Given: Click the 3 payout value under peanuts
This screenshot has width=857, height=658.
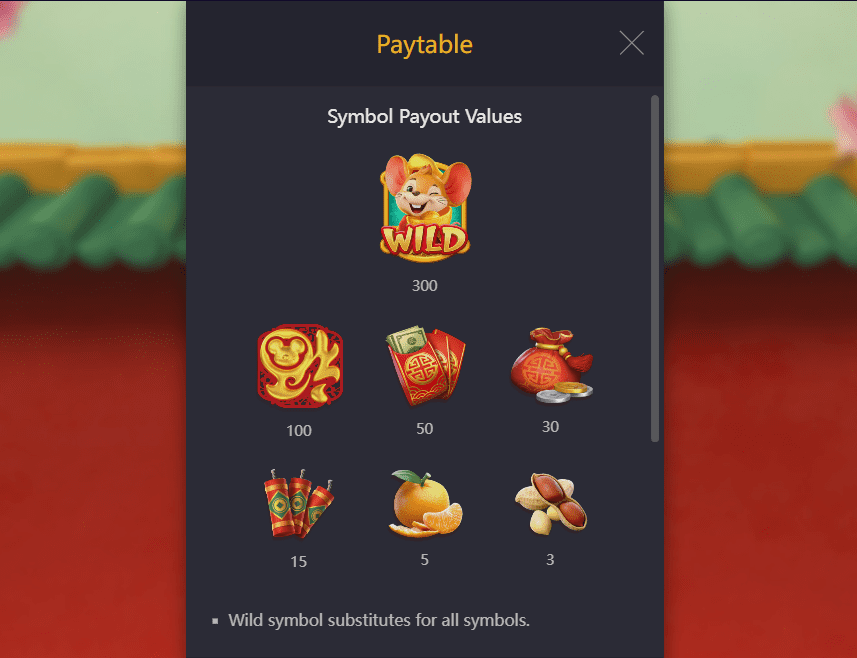Looking at the screenshot, I should tap(550, 560).
